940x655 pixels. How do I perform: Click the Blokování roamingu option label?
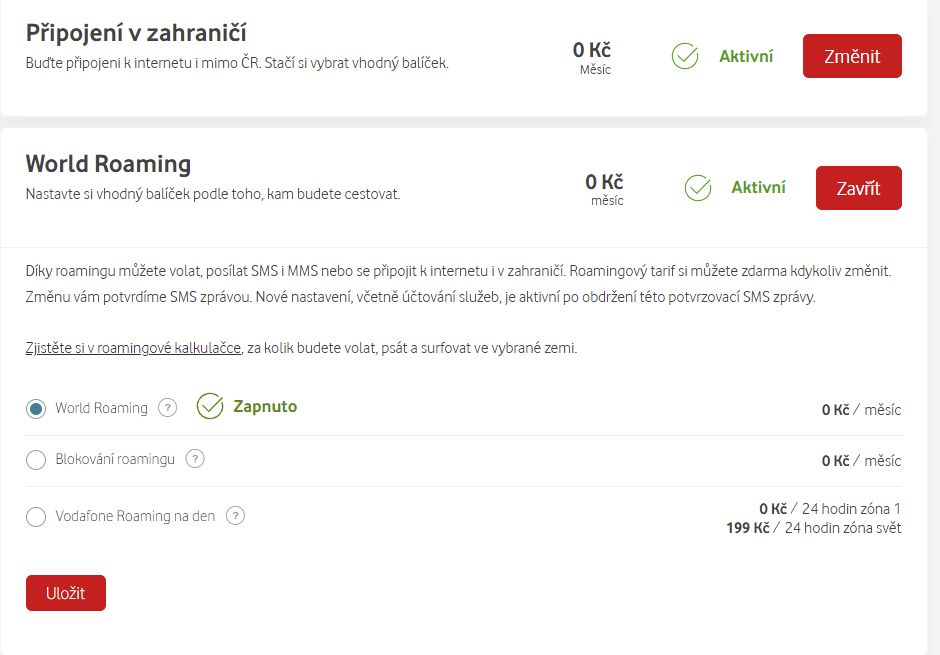pos(115,459)
